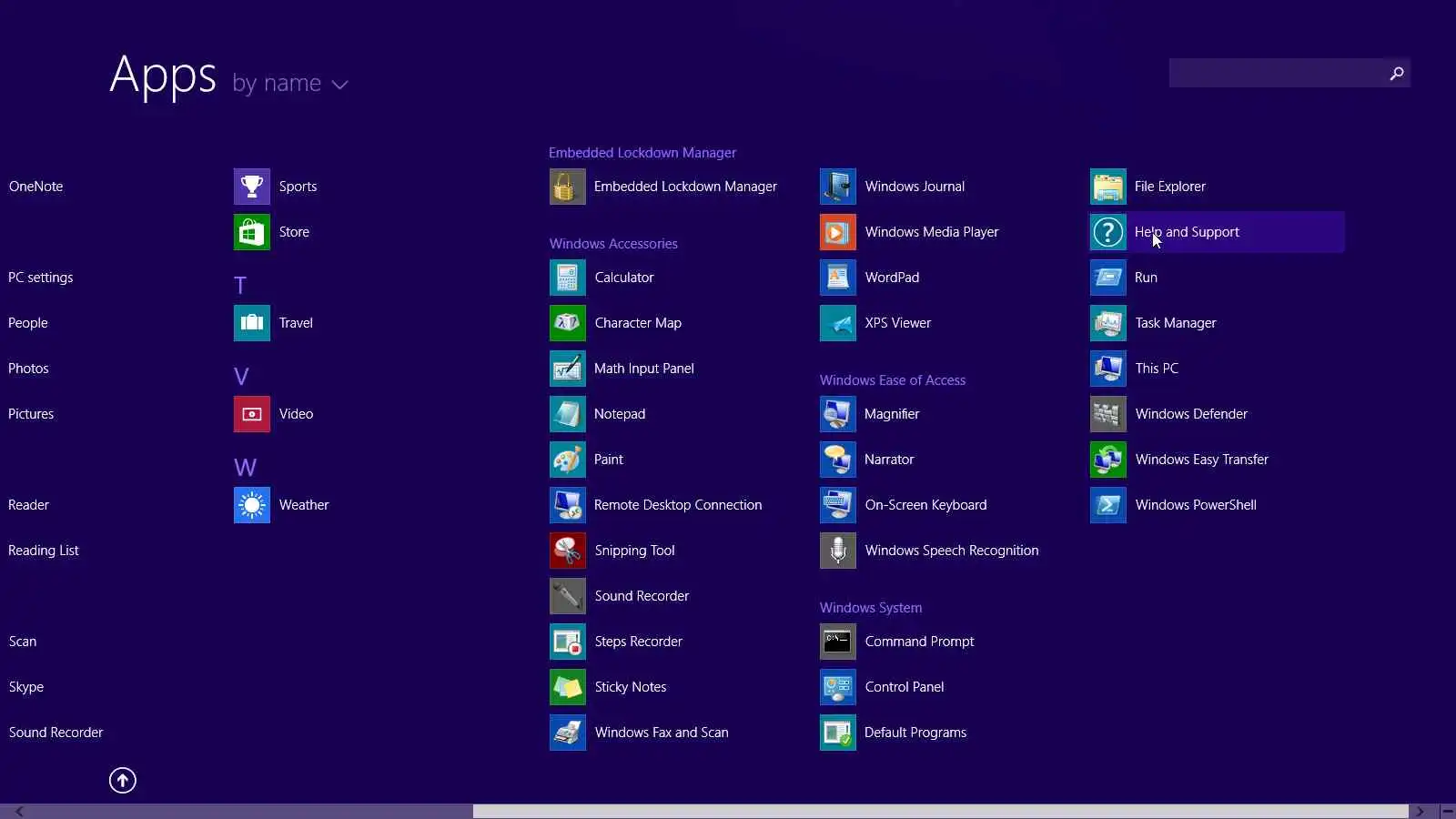Screen dimensions: 1456x819
Task: Open the Windows PowerShell icon
Action: pos(1108,505)
